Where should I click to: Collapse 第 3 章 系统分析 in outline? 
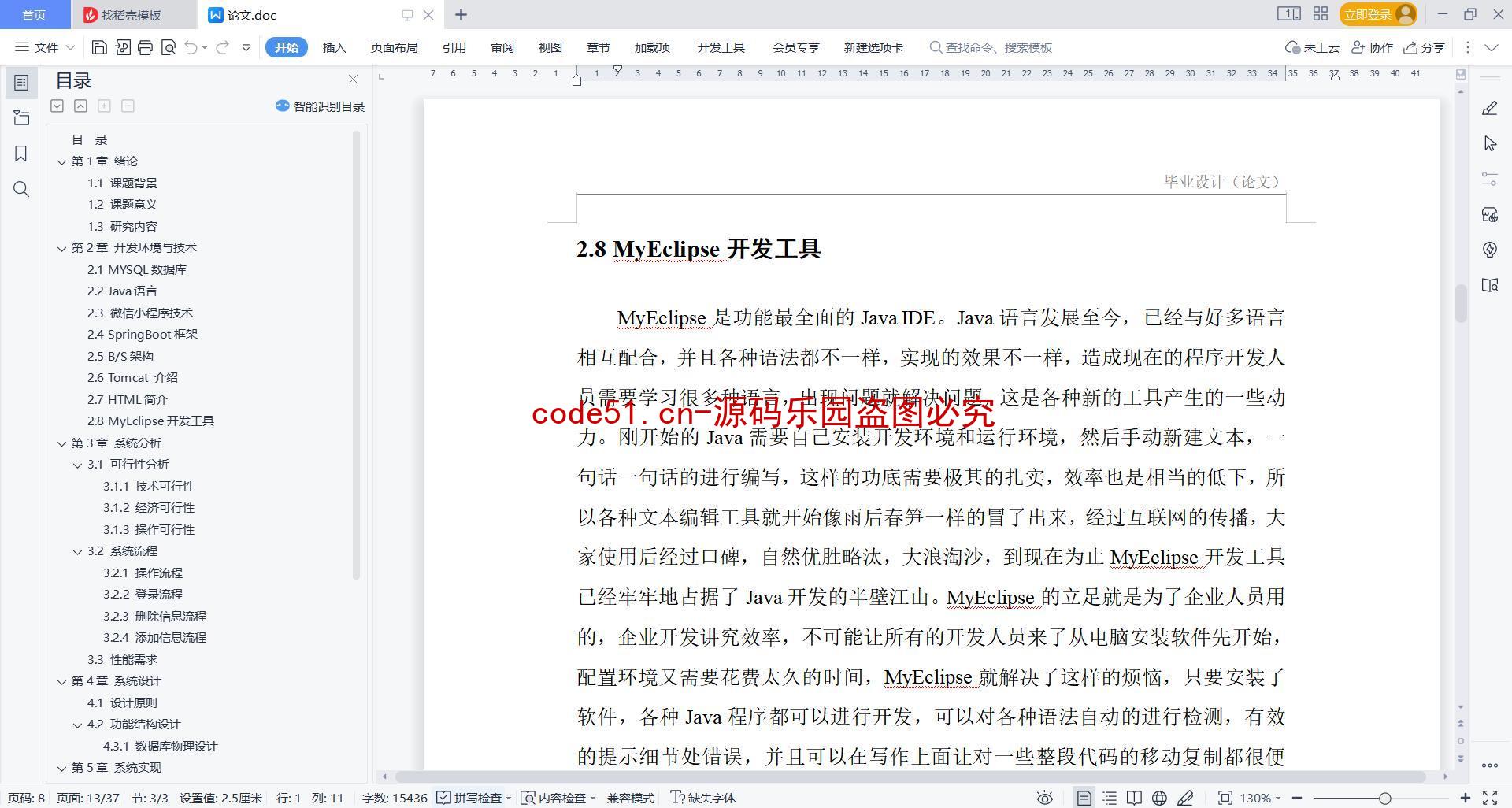coord(61,443)
